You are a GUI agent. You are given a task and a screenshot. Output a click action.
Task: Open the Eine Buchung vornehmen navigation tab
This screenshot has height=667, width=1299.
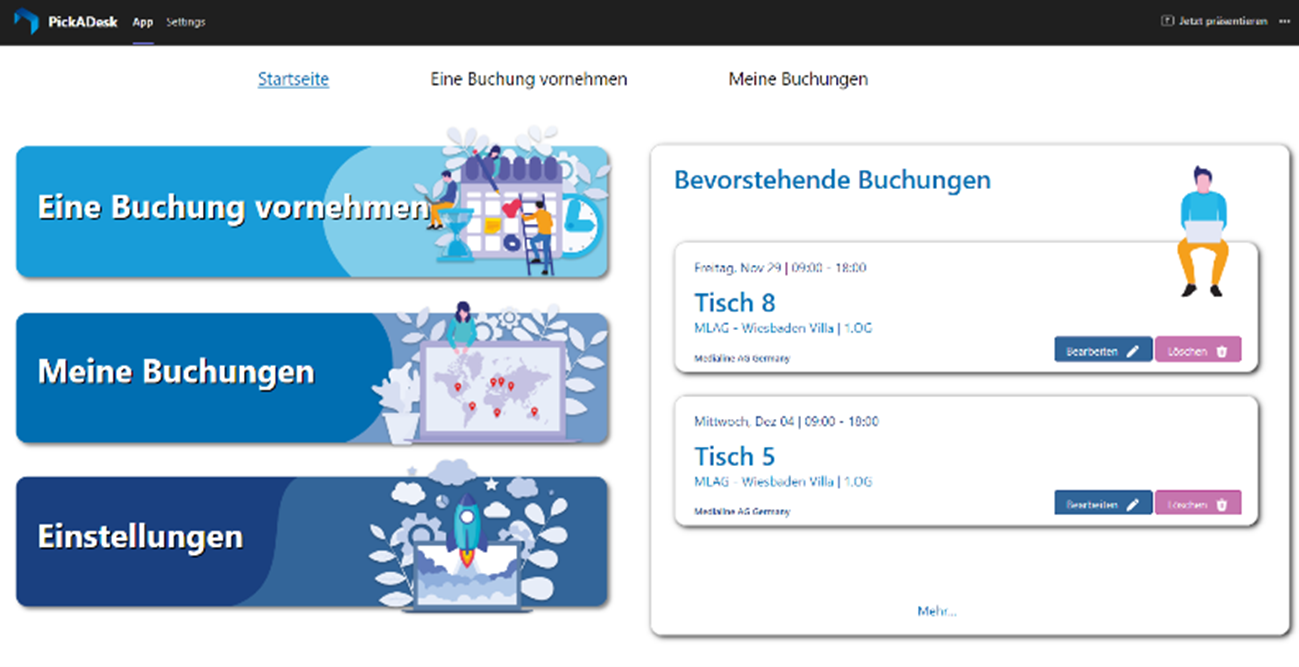pyautogui.click(x=528, y=79)
